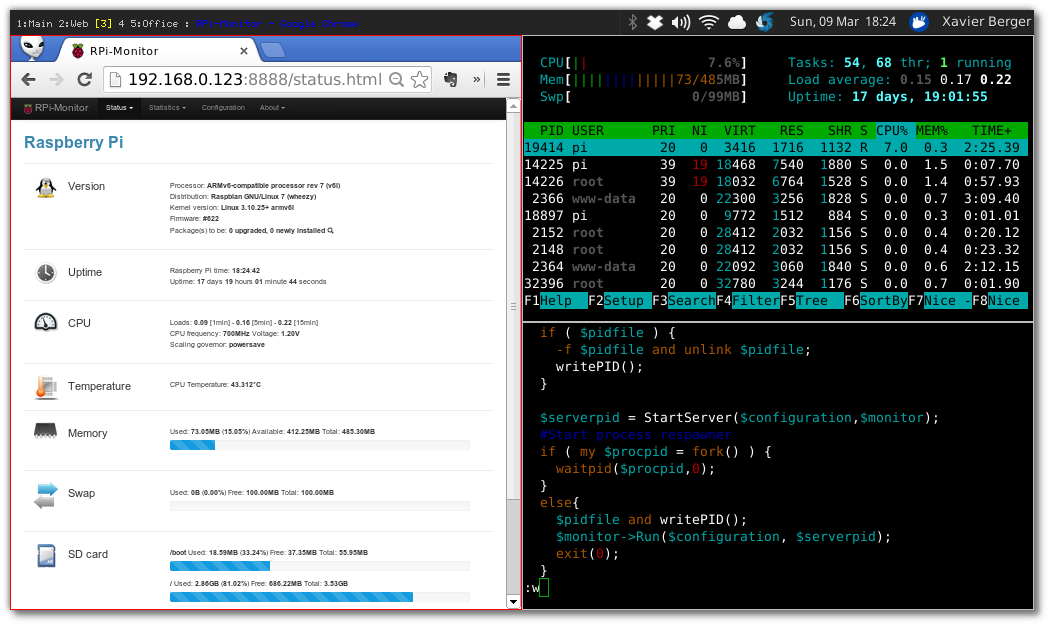Open the Statistics dropdown menu
Image resolution: width=1050 pixels, height=626 pixels.
[167, 108]
